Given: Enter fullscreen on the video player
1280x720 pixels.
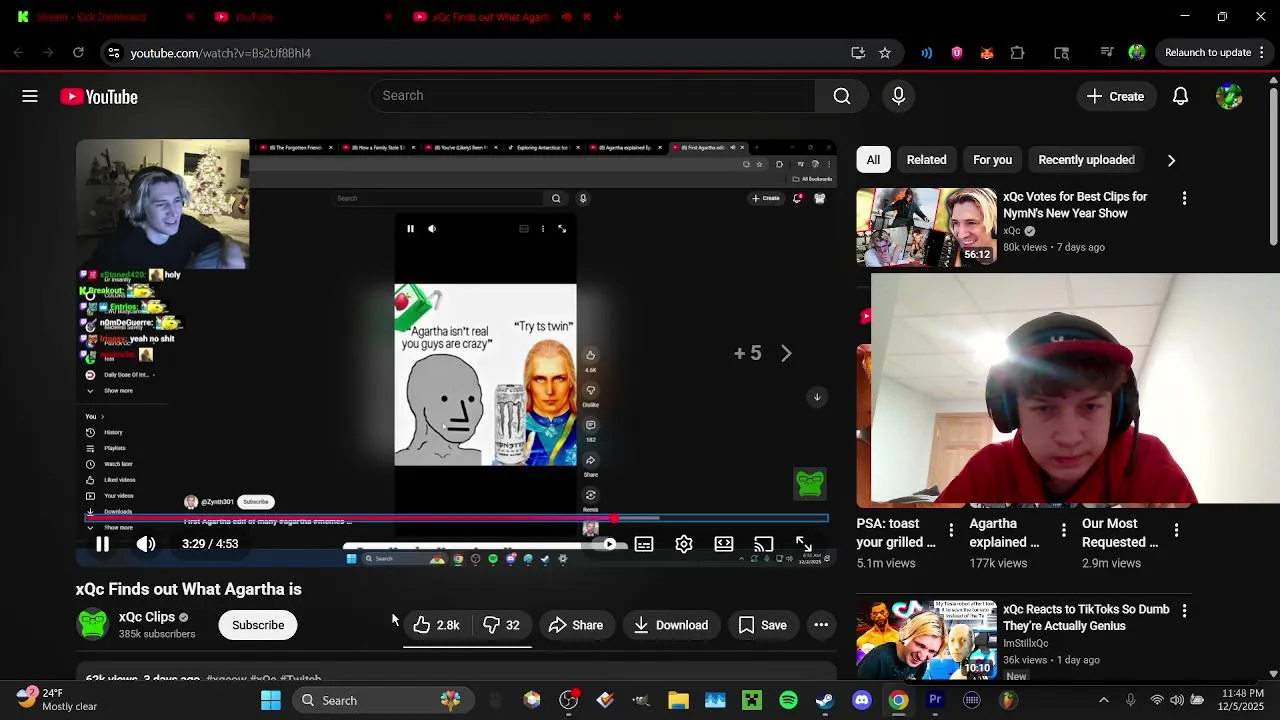Looking at the screenshot, I should [x=804, y=544].
